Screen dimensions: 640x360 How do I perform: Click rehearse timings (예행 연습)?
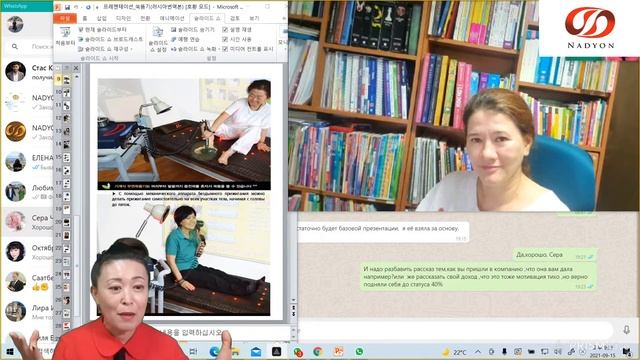pyautogui.click(x=185, y=39)
